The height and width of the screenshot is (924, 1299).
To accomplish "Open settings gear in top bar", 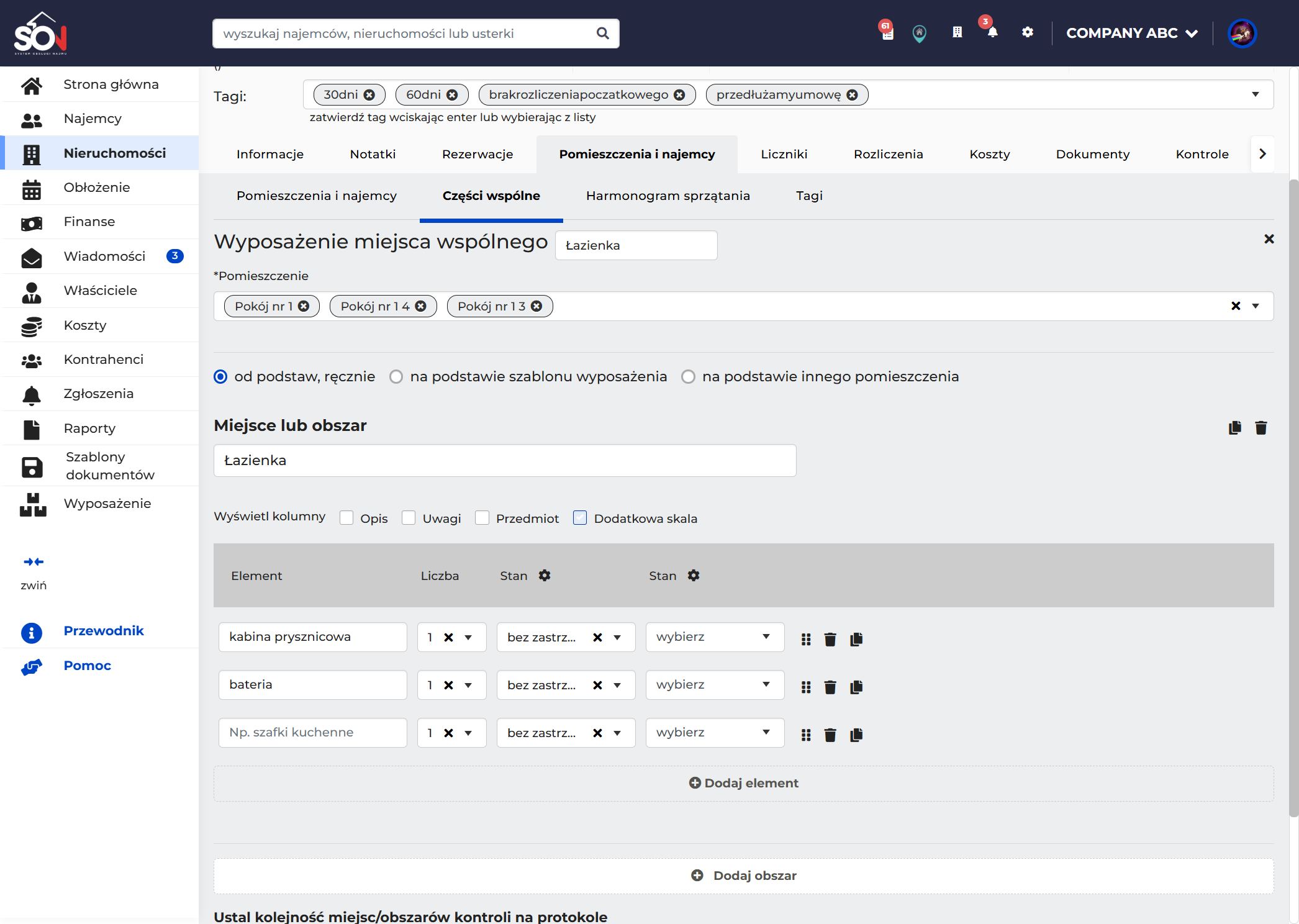I will coord(1028,32).
